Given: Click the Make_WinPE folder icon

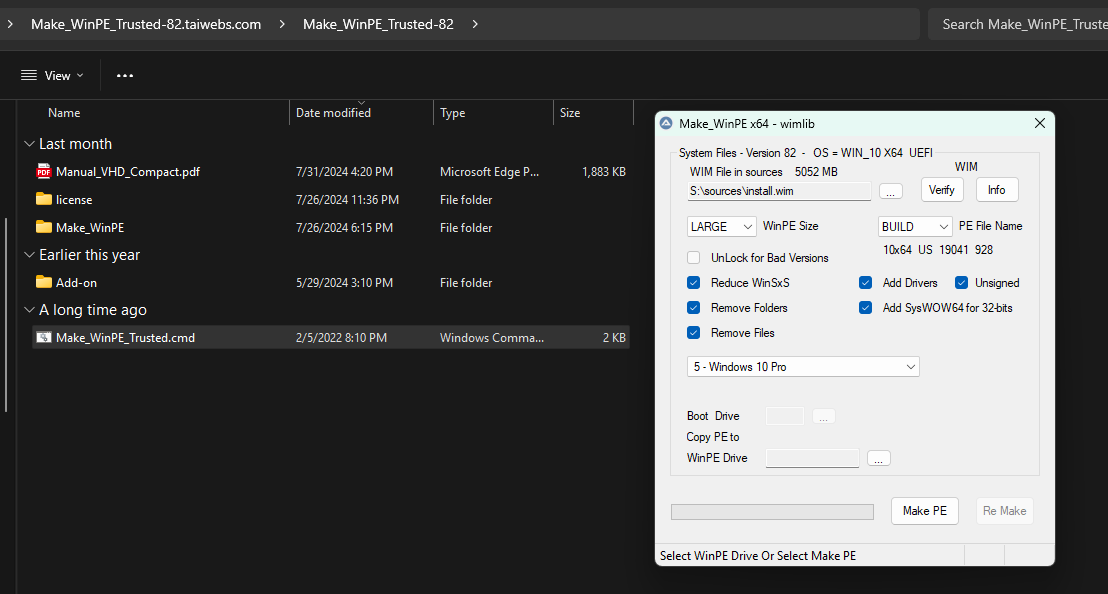Looking at the screenshot, I should [43, 227].
